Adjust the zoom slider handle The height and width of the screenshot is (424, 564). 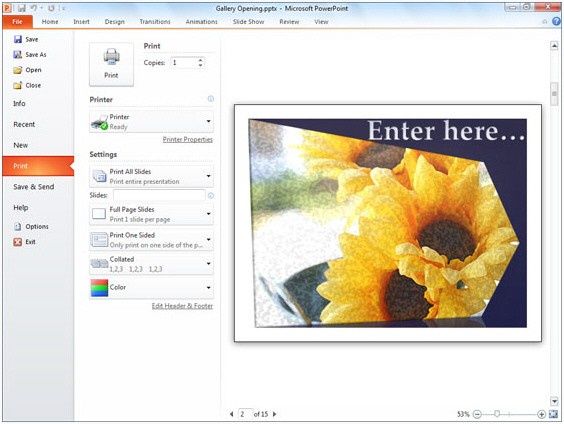pyautogui.click(x=497, y=414)
